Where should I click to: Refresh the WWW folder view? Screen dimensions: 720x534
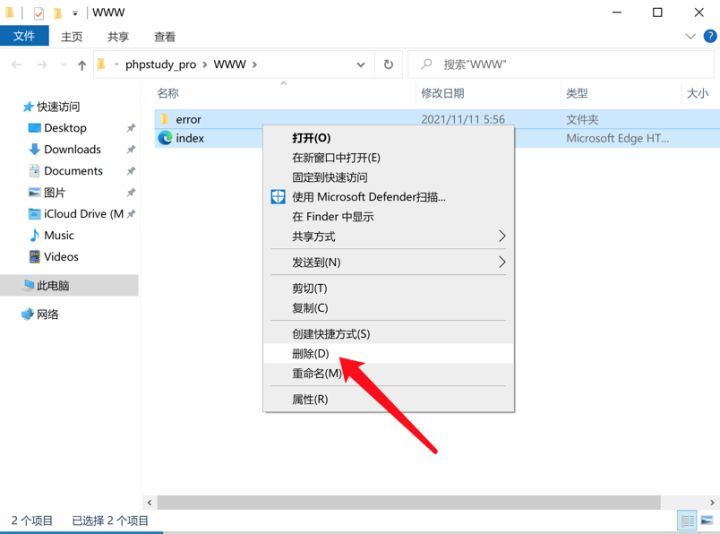(x=388, y=65)
